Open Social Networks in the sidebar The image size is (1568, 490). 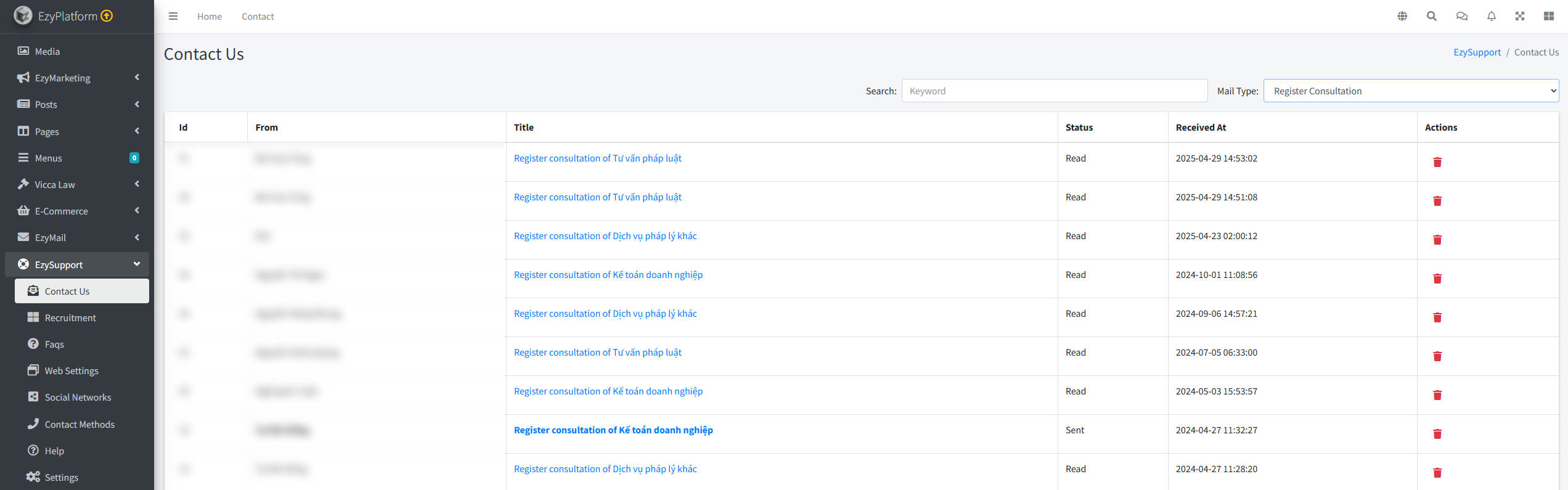(78, 398)
